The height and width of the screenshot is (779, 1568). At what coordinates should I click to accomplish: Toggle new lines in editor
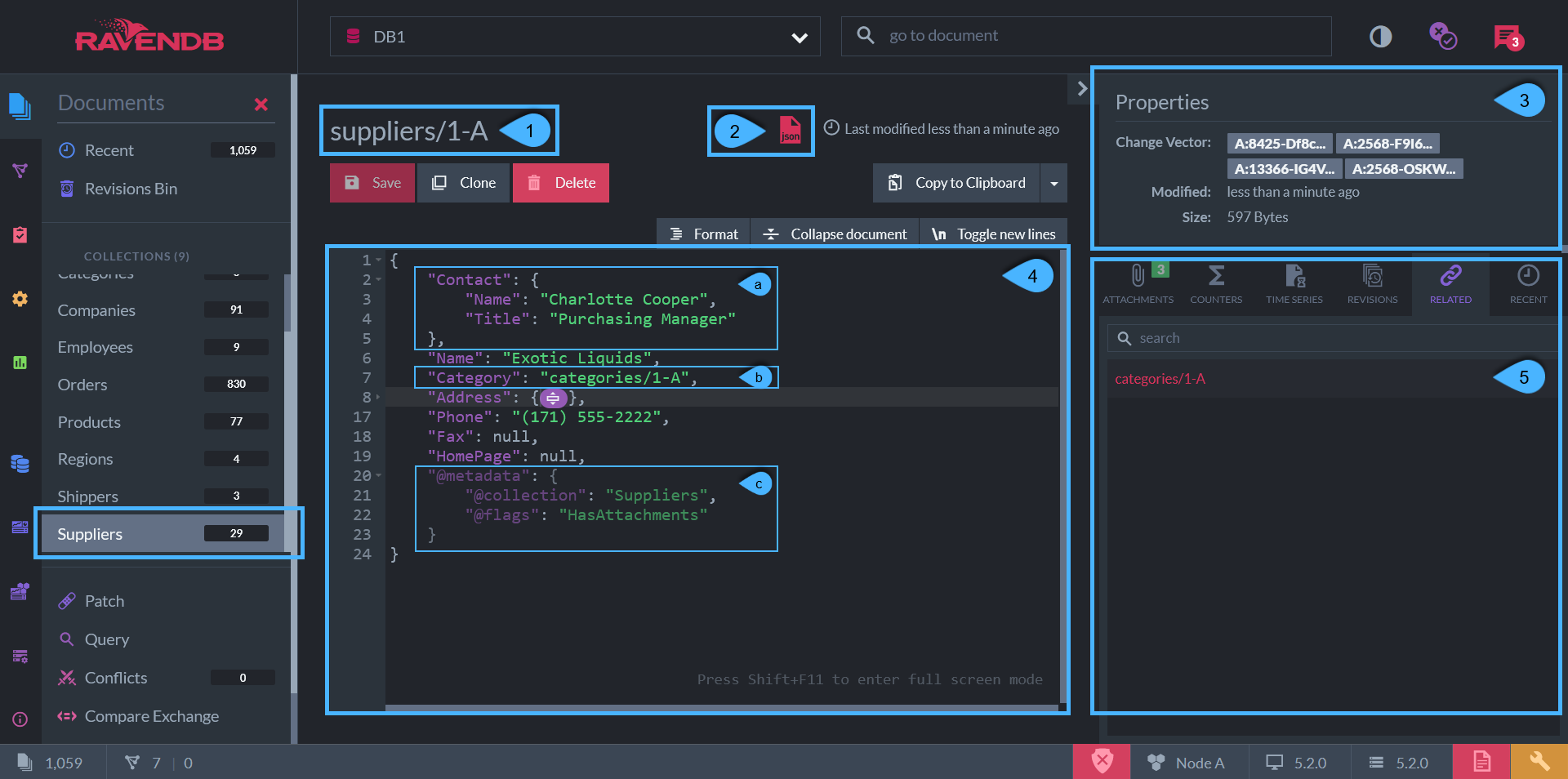pyautogui.click(x=993, y=234)
